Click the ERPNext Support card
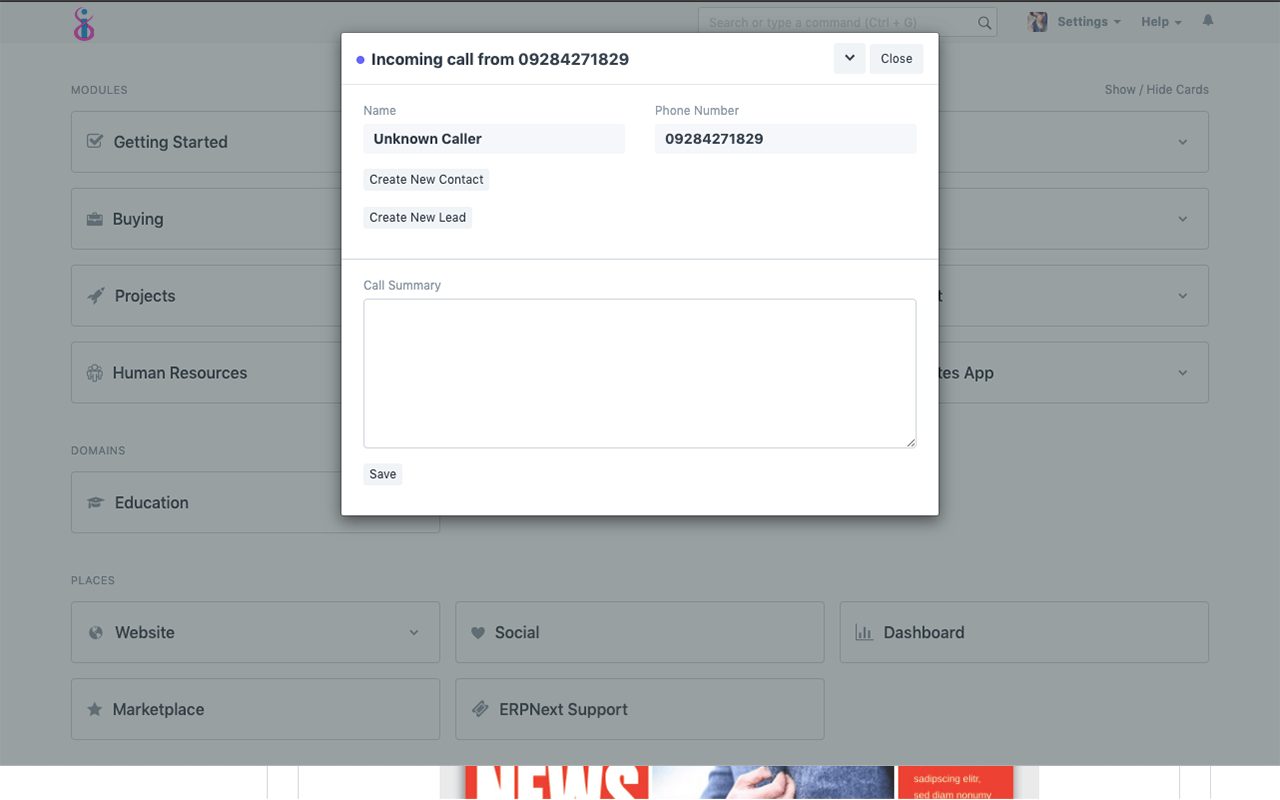This screenshot has height=800, width=1280. [x=639, y=709]
